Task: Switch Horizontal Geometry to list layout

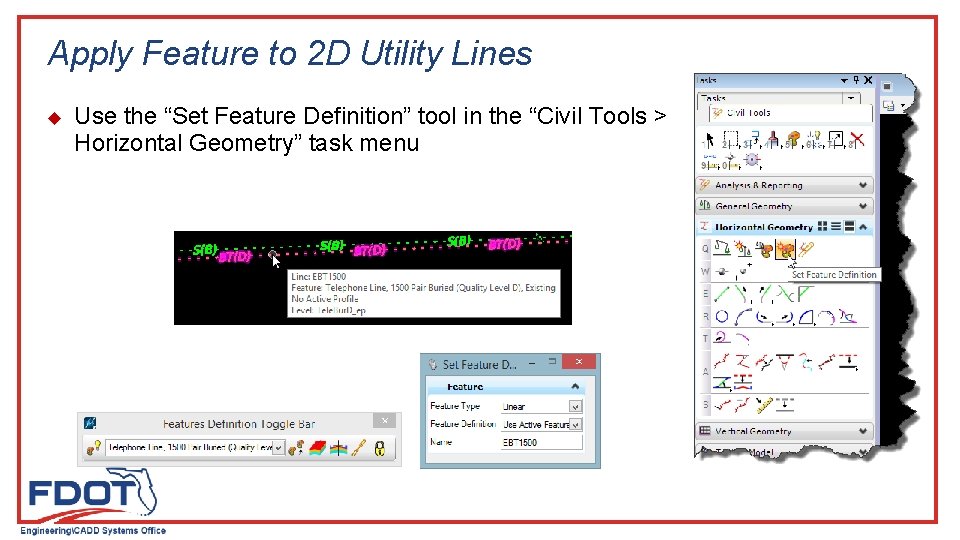Action: click(x=836, y=227)
